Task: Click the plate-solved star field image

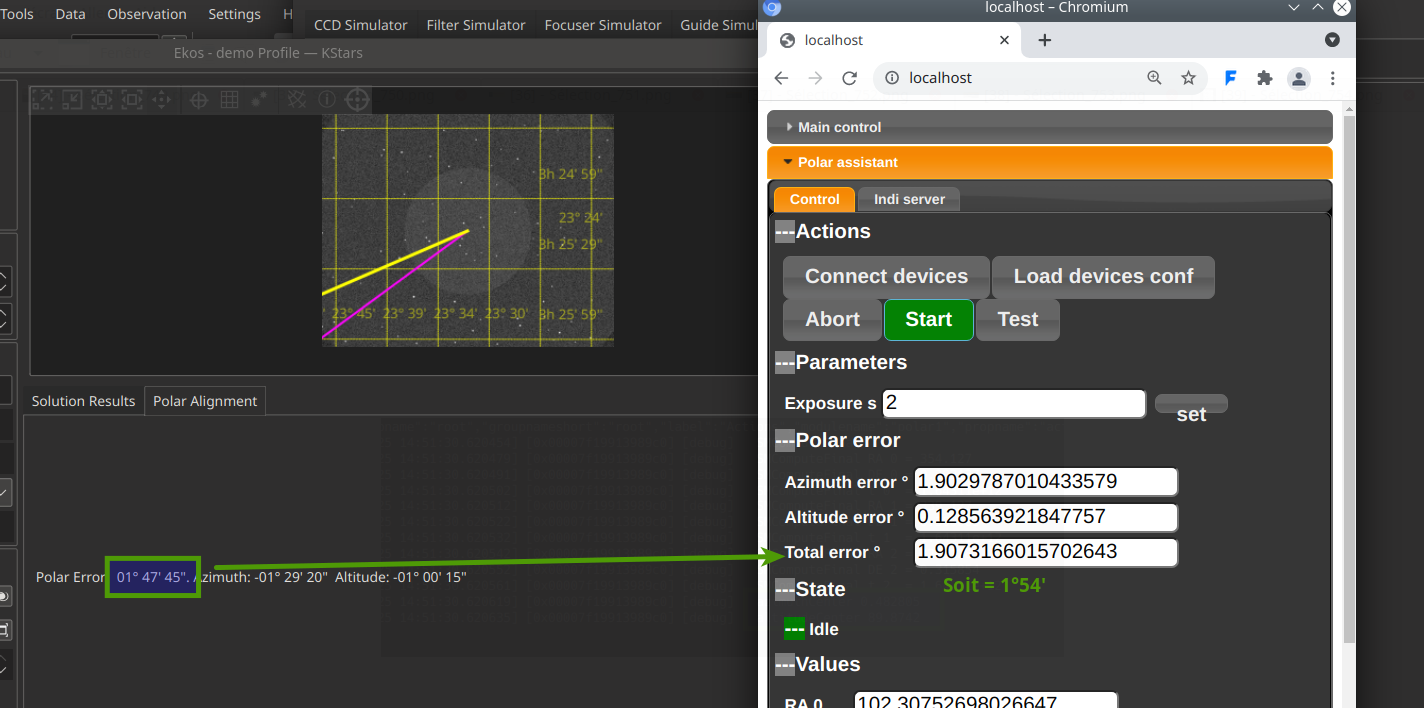Action: click(468, 230)
